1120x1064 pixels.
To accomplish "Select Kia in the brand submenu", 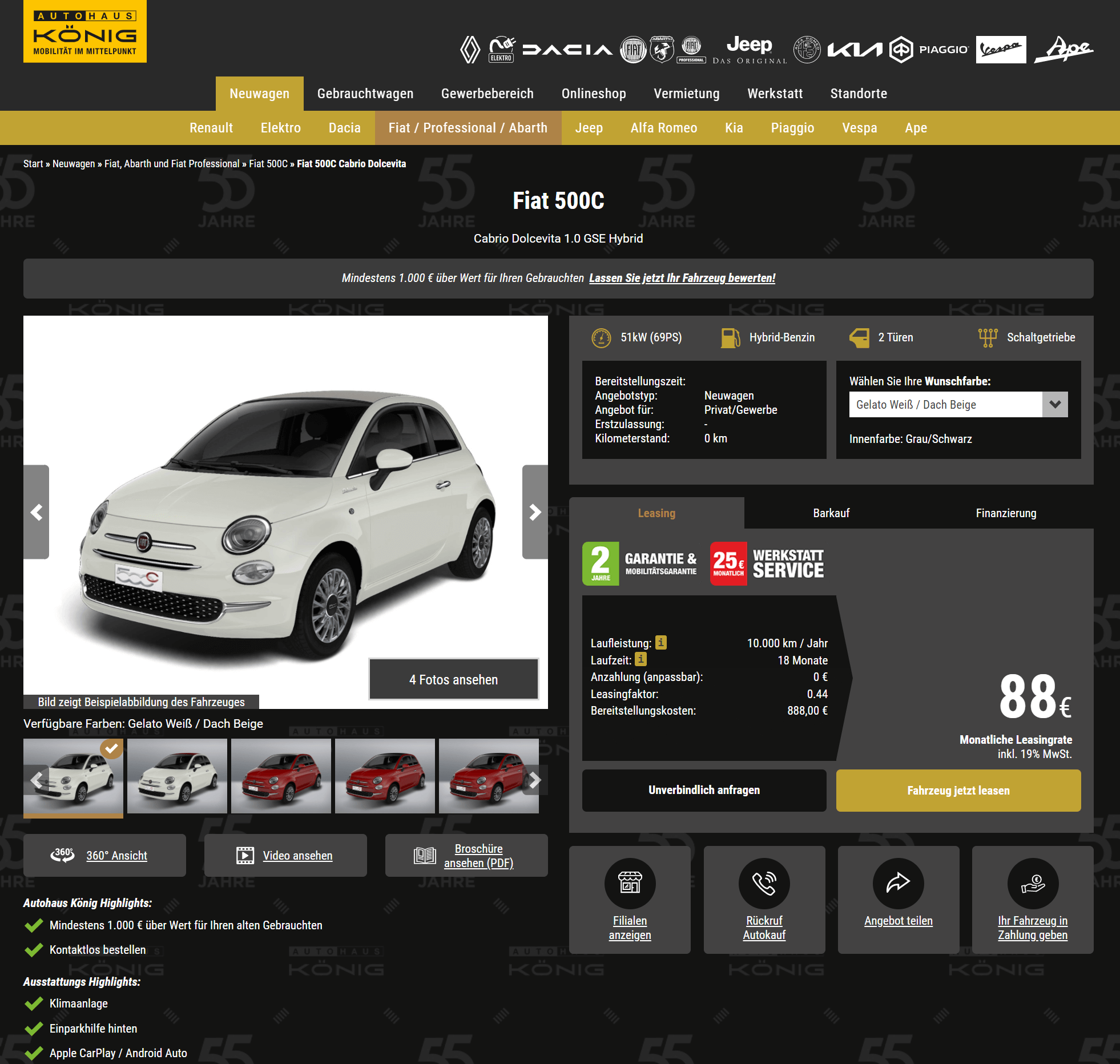I will point(734,128).
